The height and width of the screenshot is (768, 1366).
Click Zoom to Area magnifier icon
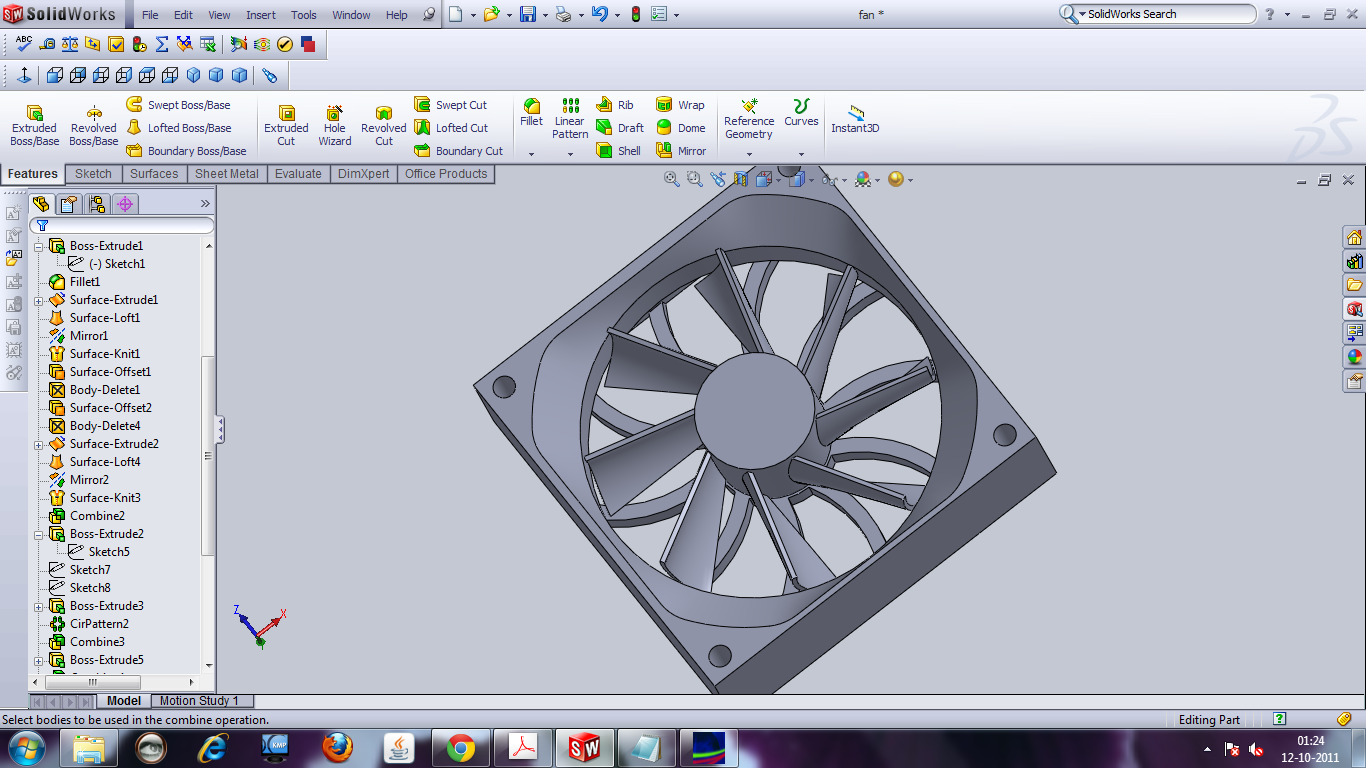tap(694, 179)
